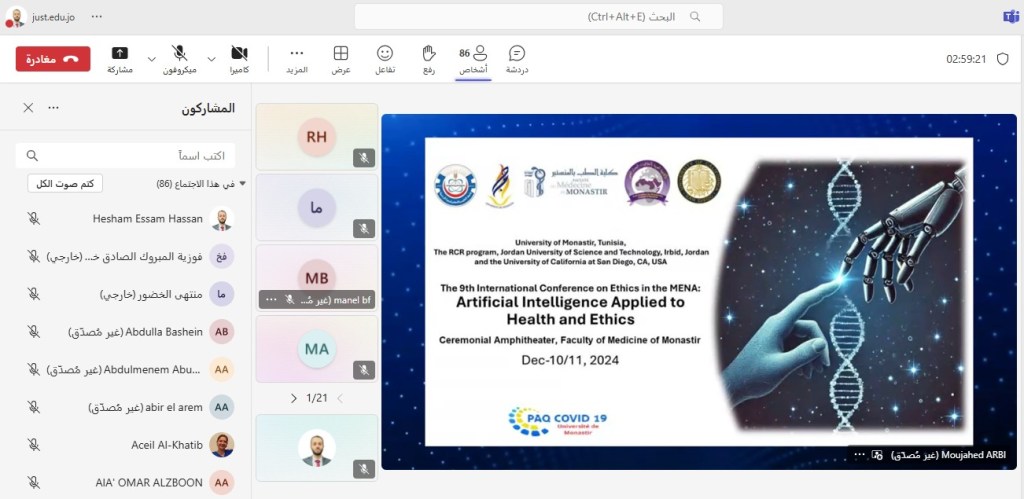Image resolution: width=1024 pixels, height=499 pixels.
Task: Open participants panel more options ellipsis
Action: (54, 108)
